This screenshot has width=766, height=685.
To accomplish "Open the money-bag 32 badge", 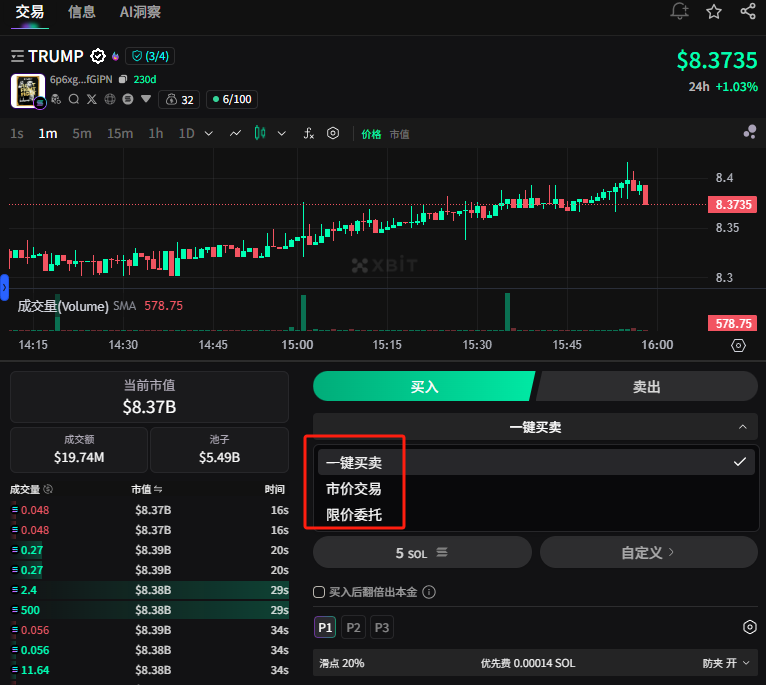I will [x=179, y=100].
